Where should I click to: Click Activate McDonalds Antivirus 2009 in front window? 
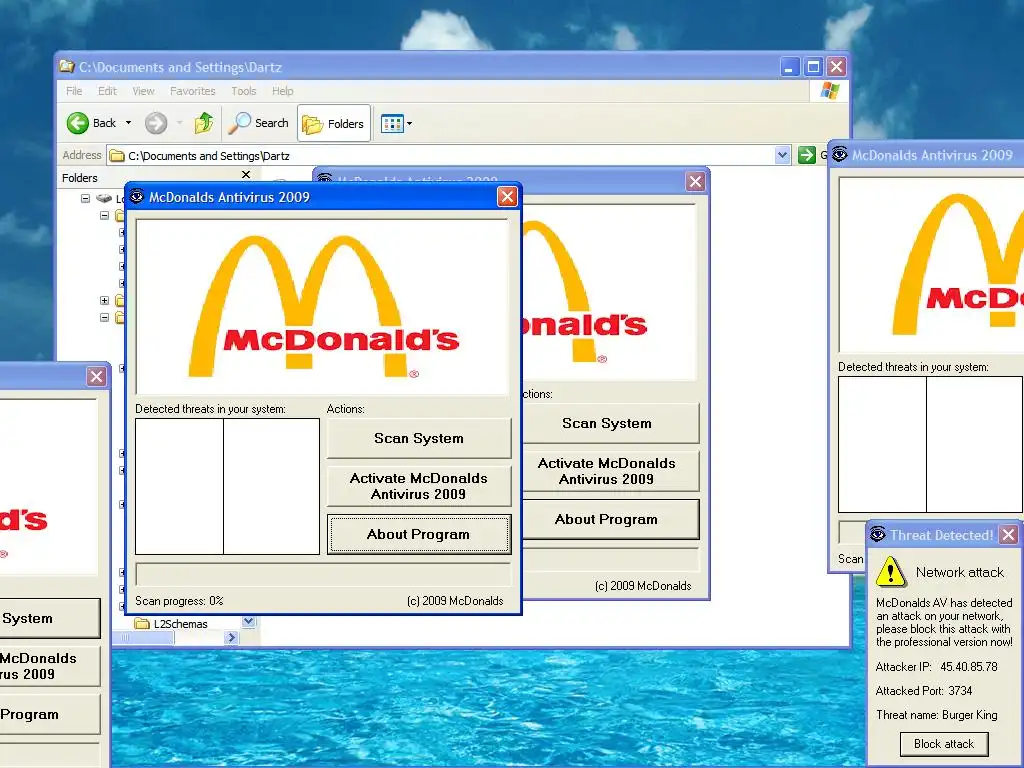point(419,486)
